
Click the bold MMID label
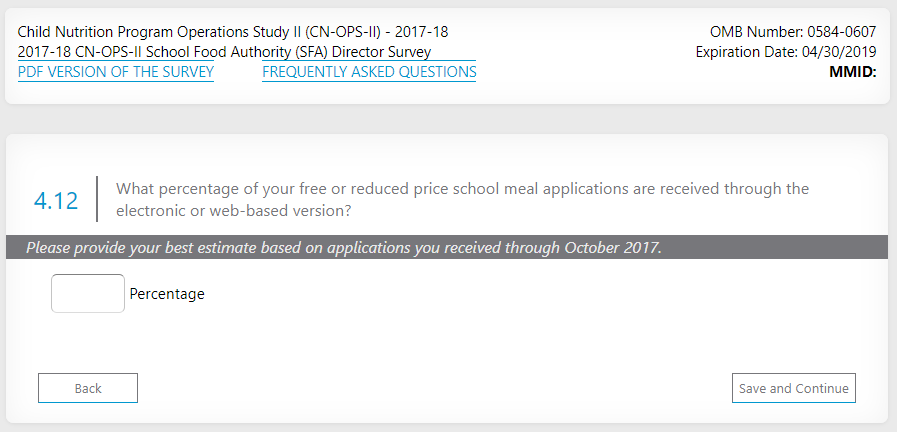point(852,72)
